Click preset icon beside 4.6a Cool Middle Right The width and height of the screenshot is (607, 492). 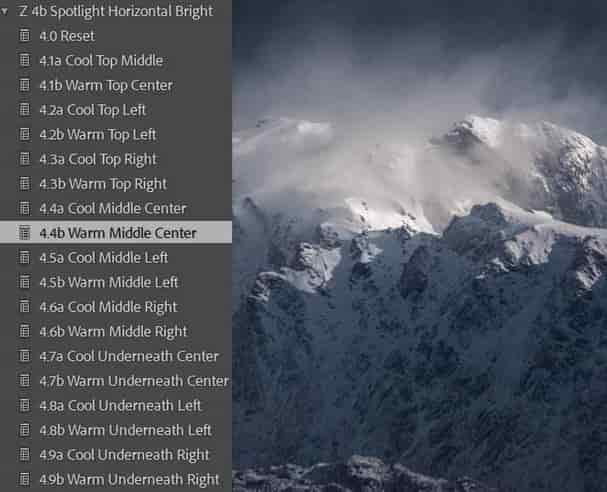[24, 307]
